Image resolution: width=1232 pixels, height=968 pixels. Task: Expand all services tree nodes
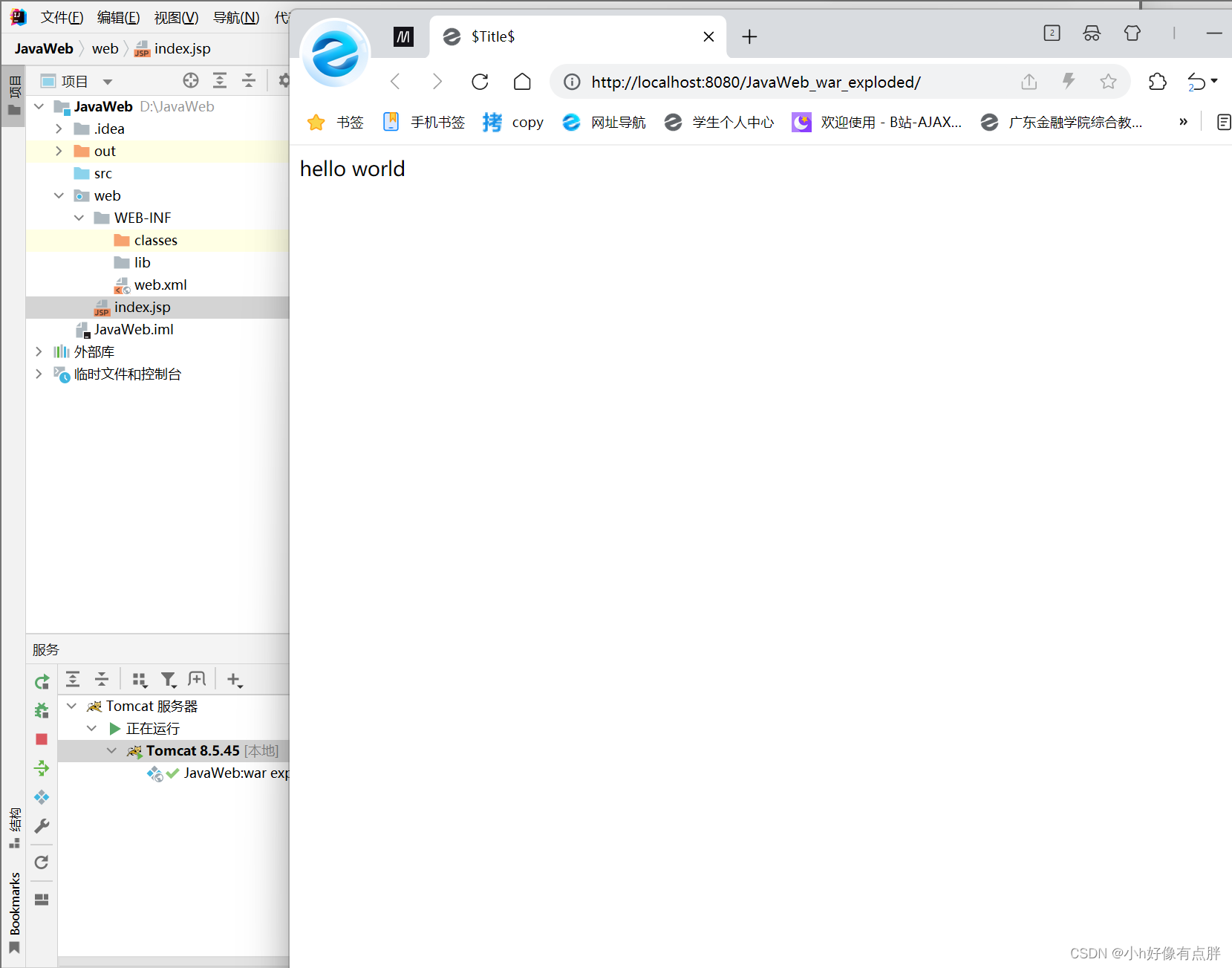coord(73,679)
